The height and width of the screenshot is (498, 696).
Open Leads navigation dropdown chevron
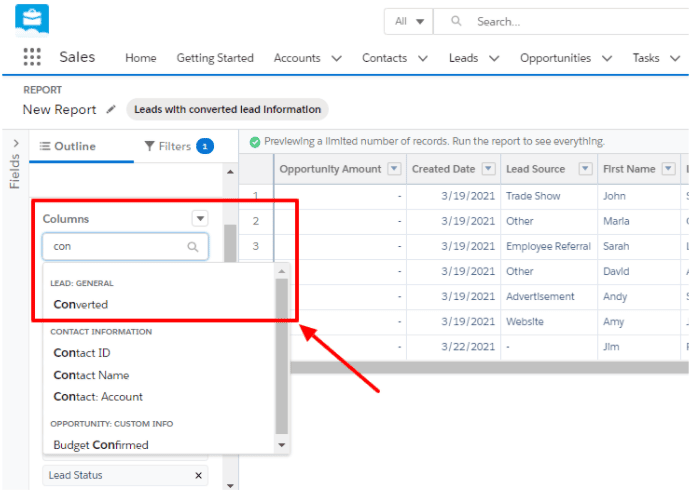pos(494,58)
